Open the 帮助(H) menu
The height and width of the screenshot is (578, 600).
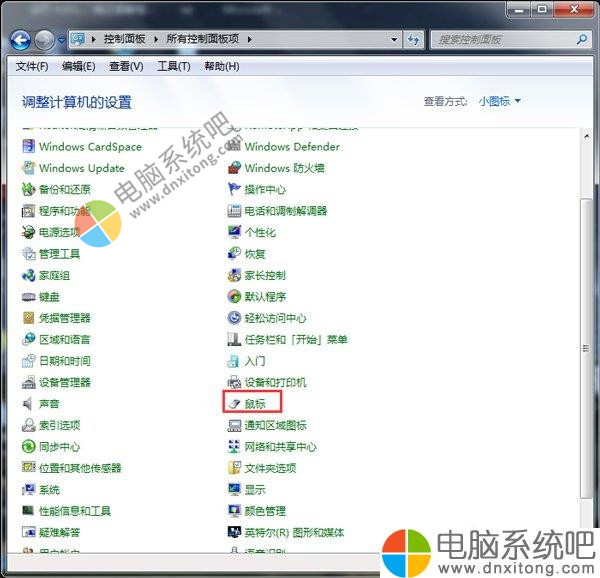(222, 67)
